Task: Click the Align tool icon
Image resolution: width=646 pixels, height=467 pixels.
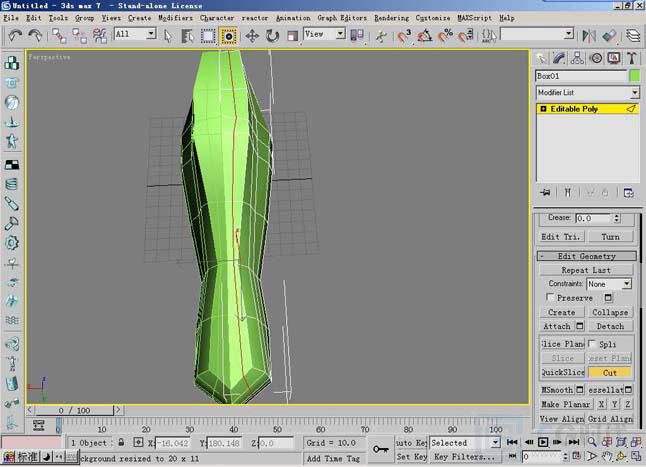Action: [609, 36]
